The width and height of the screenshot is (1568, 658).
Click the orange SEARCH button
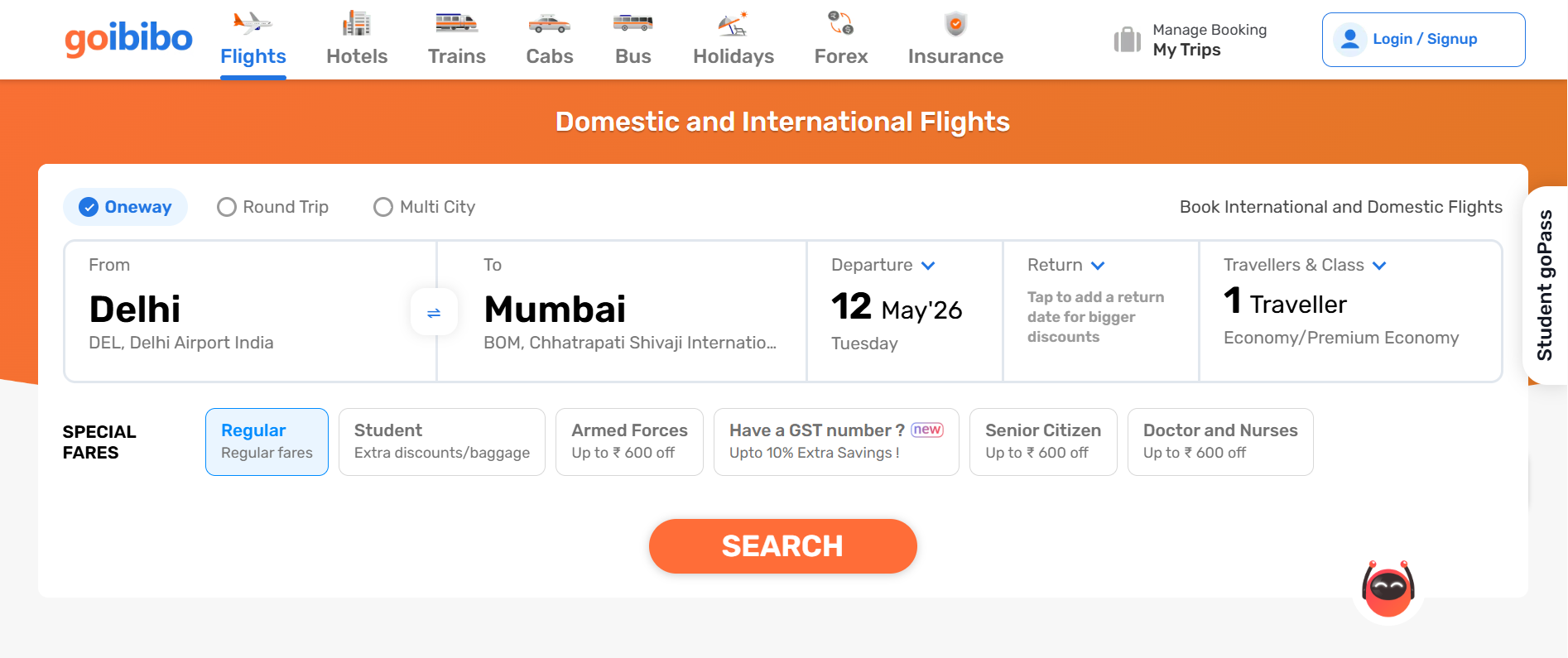pyautogui.click(x=783, y=546)
